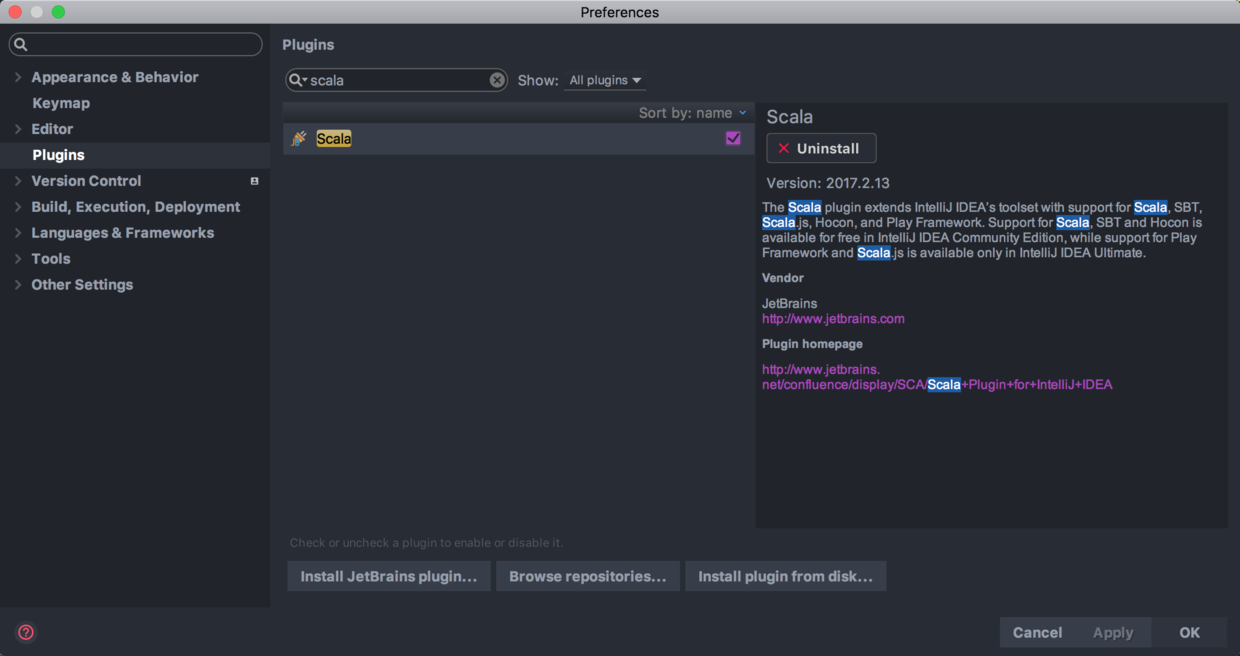Click Install plugin from disk button
1240x656 pixels.
click(785, 576)
